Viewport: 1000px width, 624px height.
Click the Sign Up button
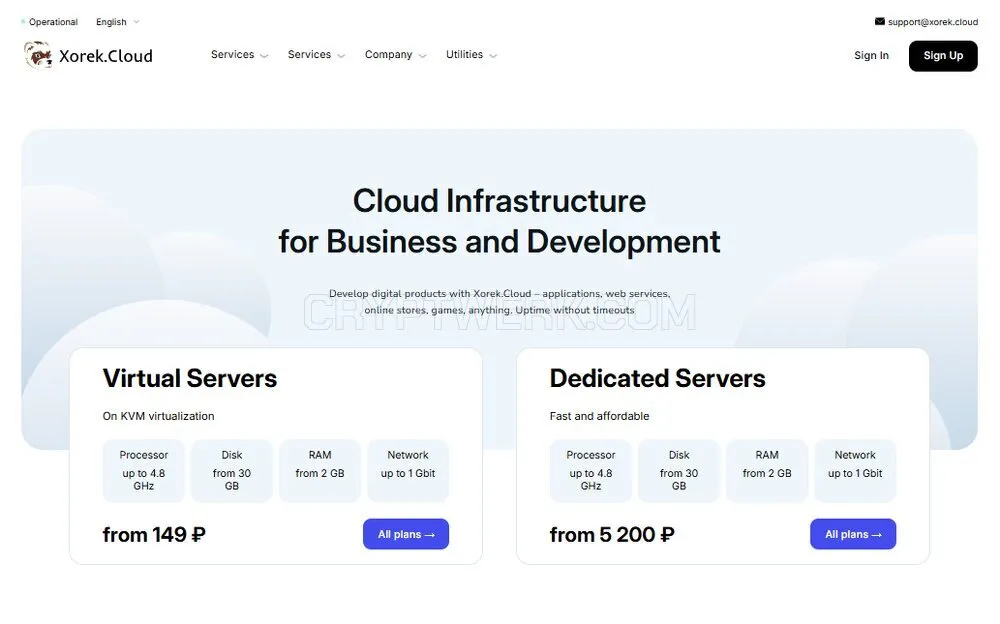(943, 56)
